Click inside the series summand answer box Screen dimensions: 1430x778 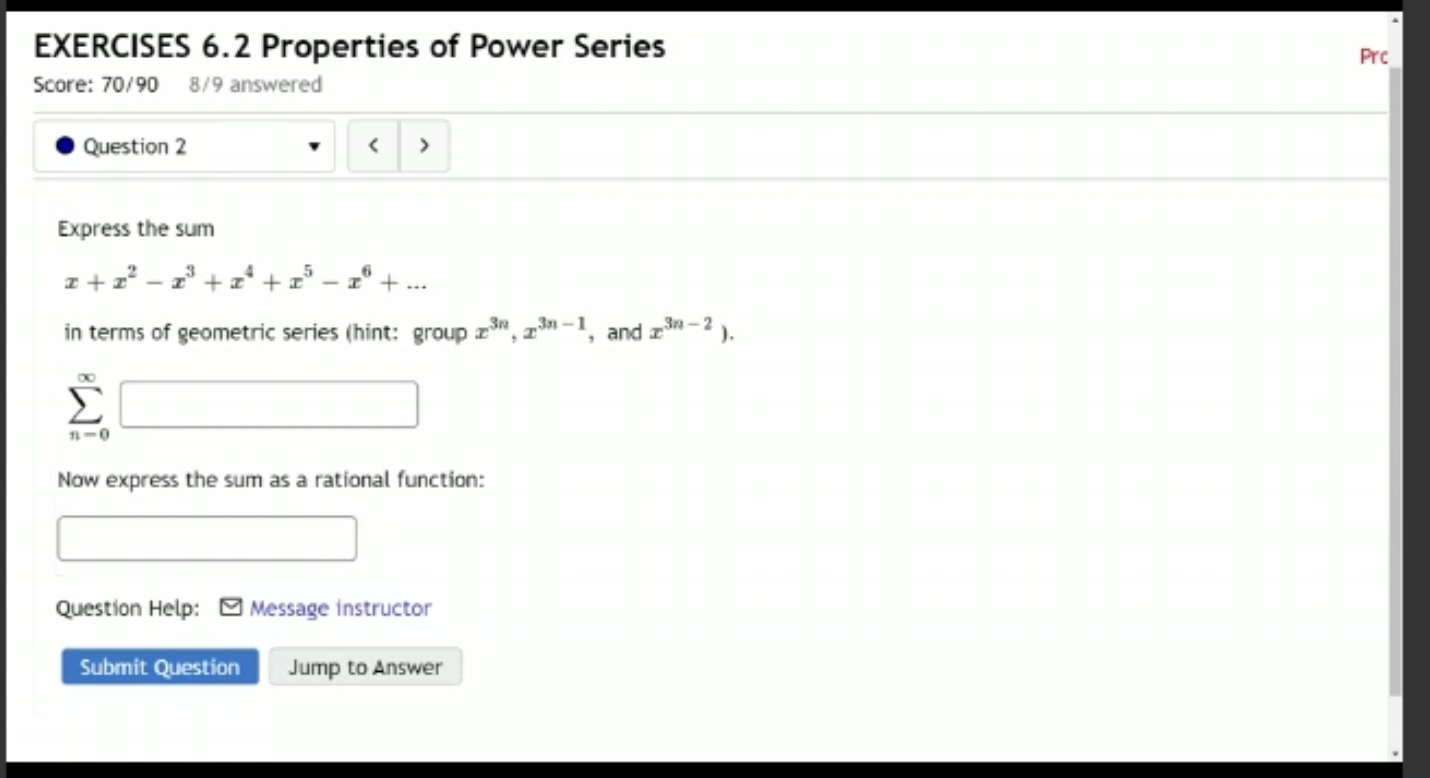tap(268, 404)
